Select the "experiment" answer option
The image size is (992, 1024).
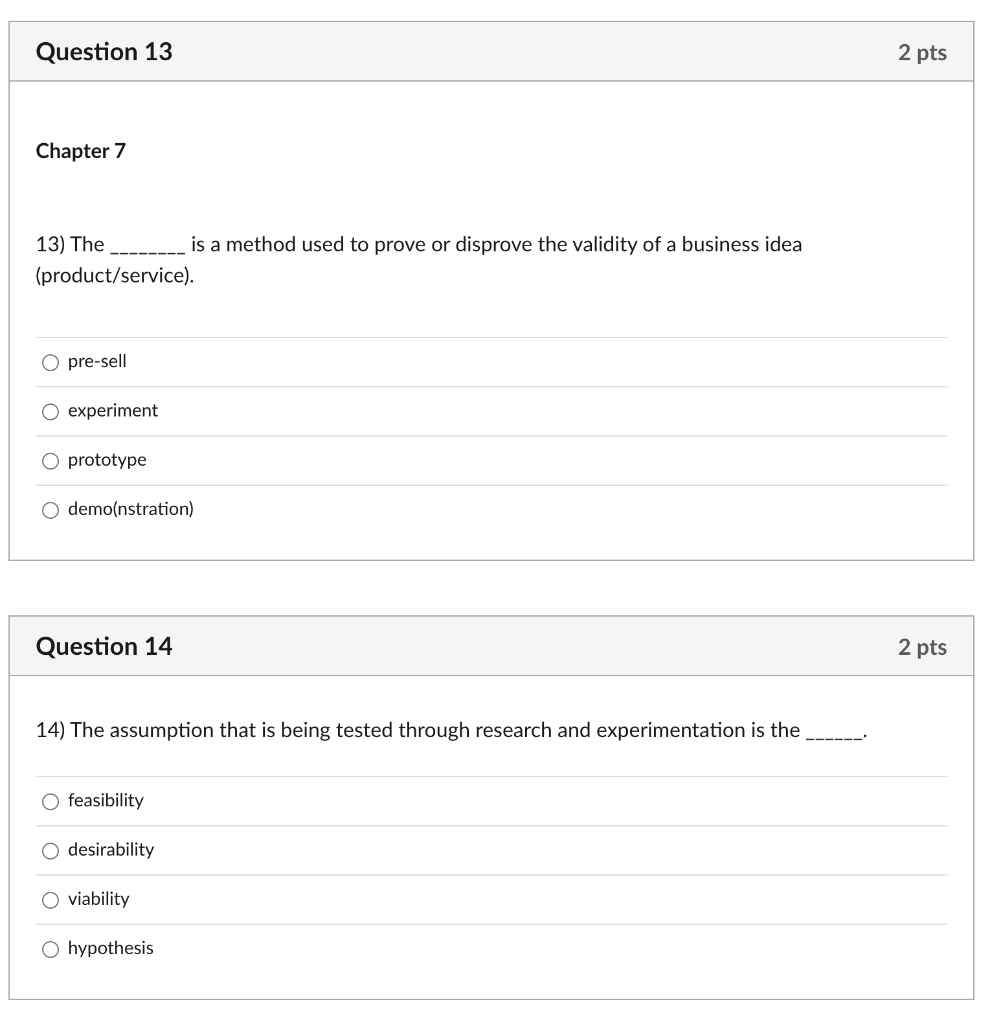pos(50,411)
